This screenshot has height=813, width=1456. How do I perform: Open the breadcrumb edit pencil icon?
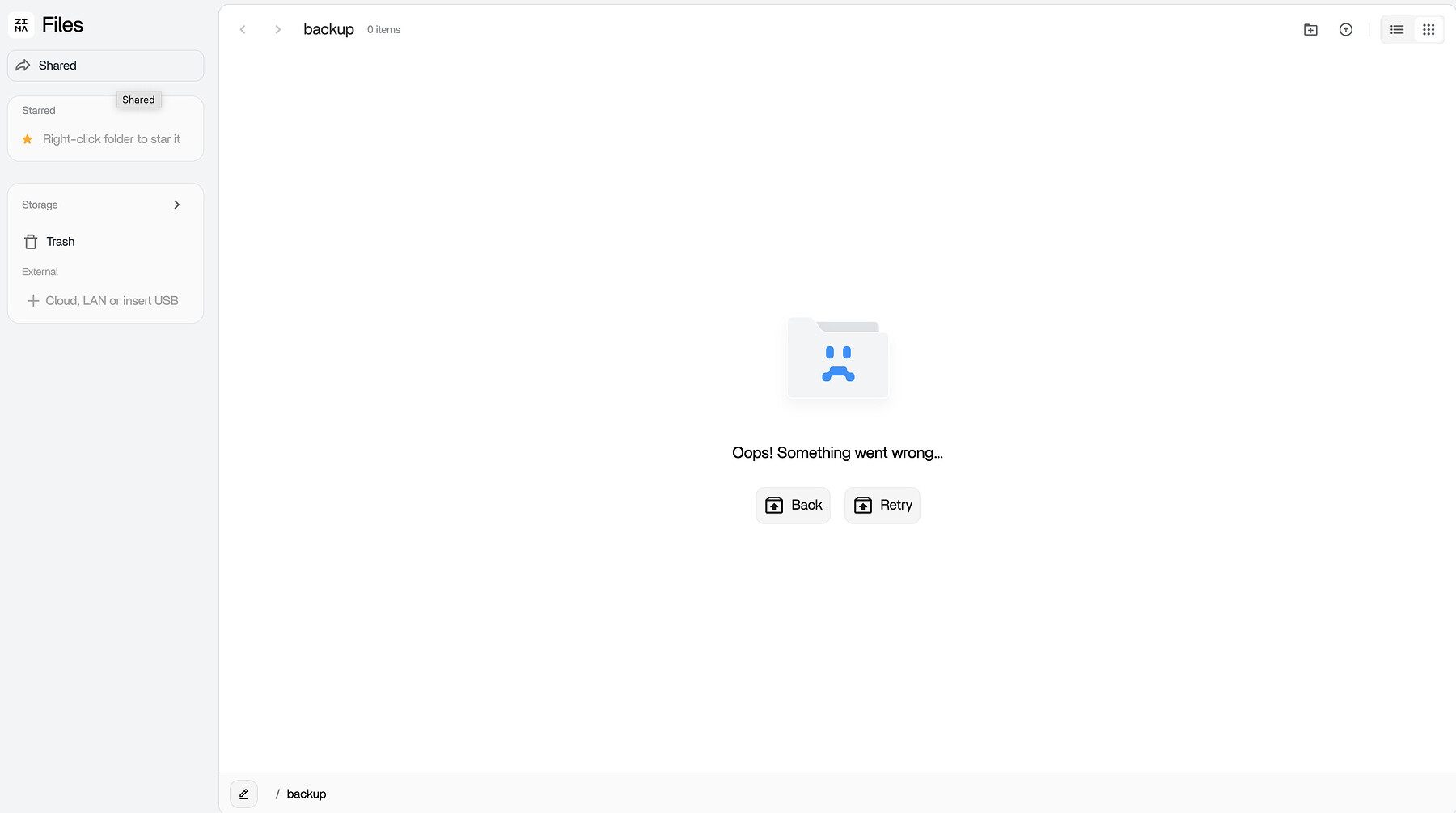243,794
